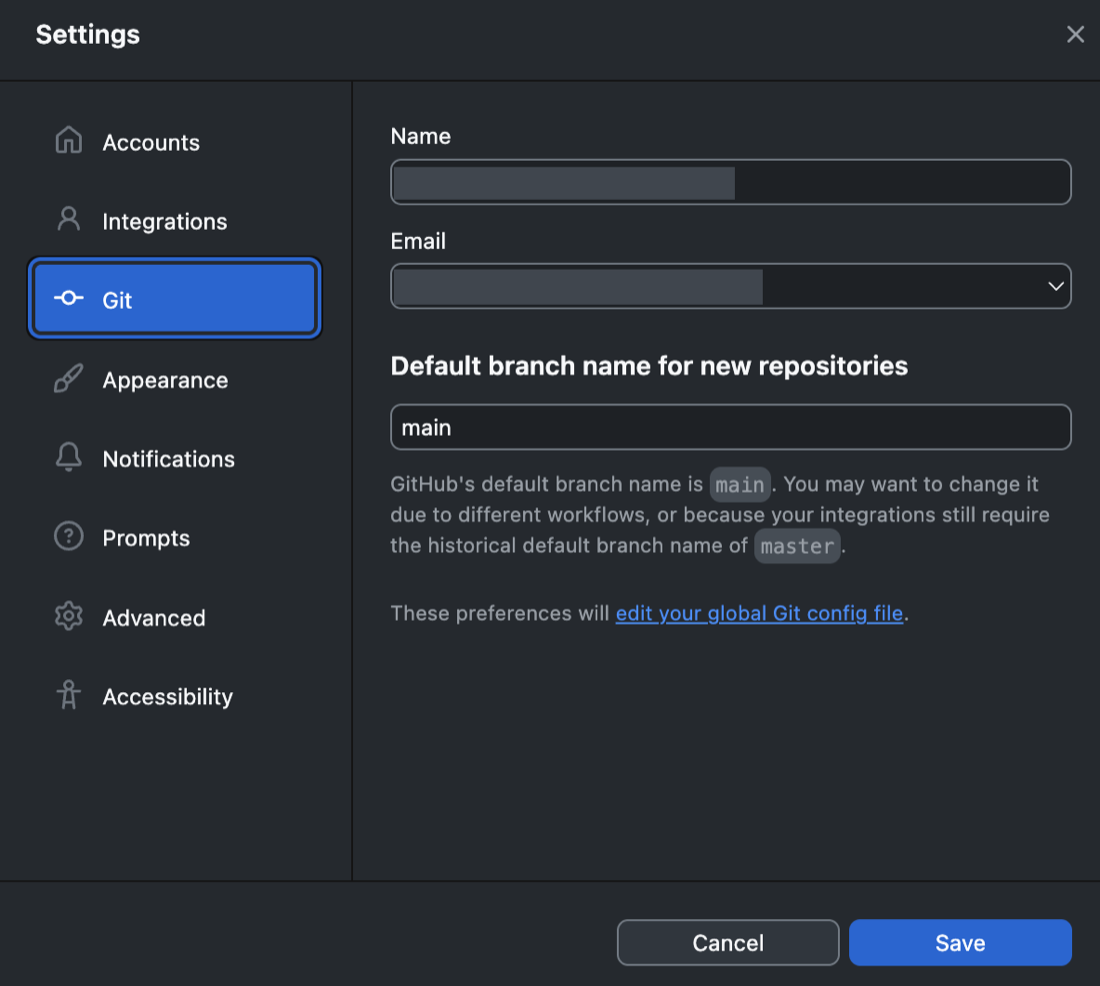
Task: Click the Appearance paintbrush icon
Action: click(69, 378)
